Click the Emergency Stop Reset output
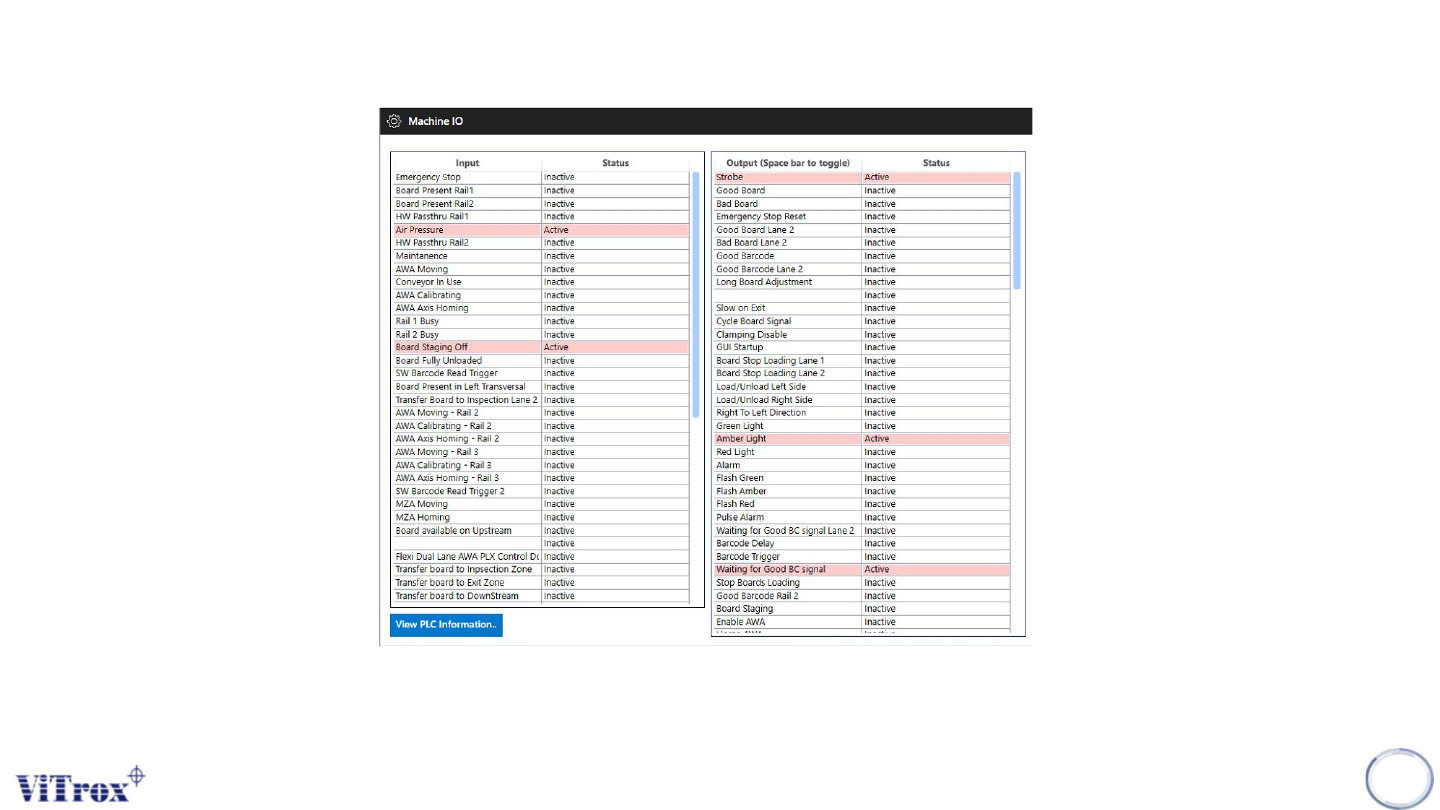The image size is (1440, 810). click(862, 216)
